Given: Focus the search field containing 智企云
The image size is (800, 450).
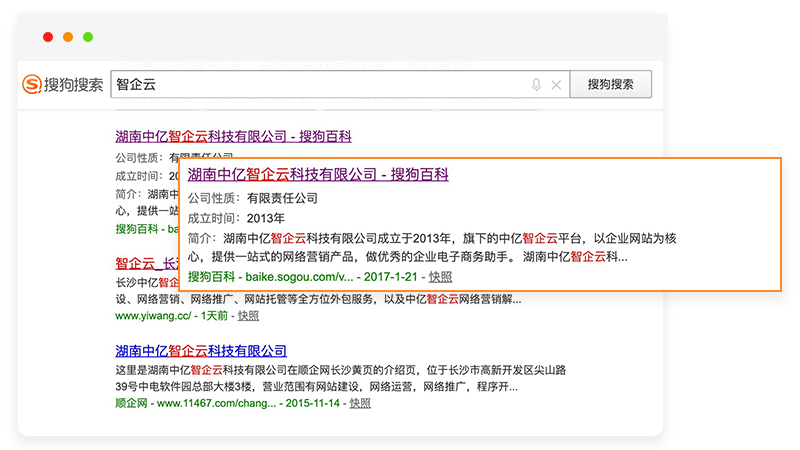Looking at the screenshot, I should tap(340, 84).
